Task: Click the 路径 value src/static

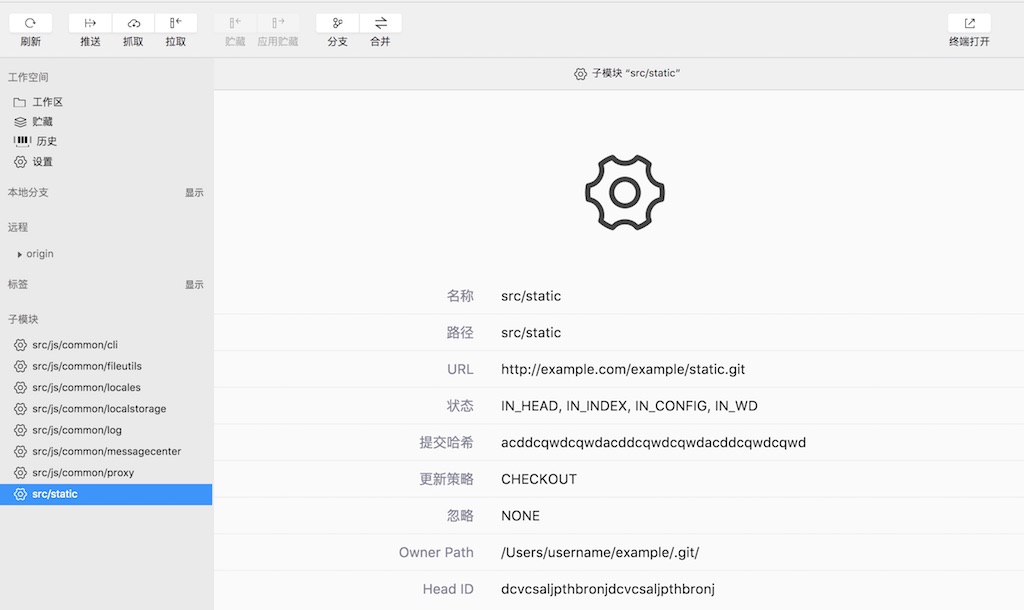Action: pyautogui.click(x=531, y=332)
